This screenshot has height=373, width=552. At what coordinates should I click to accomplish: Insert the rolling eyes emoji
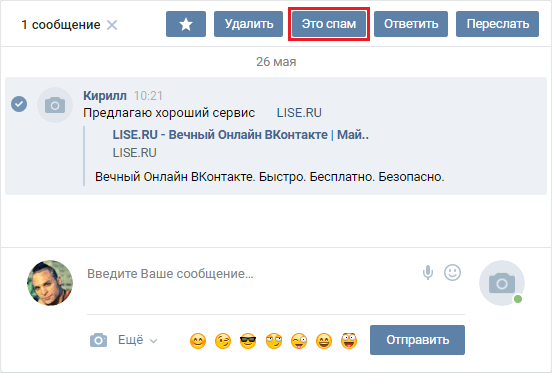point(274,341)
